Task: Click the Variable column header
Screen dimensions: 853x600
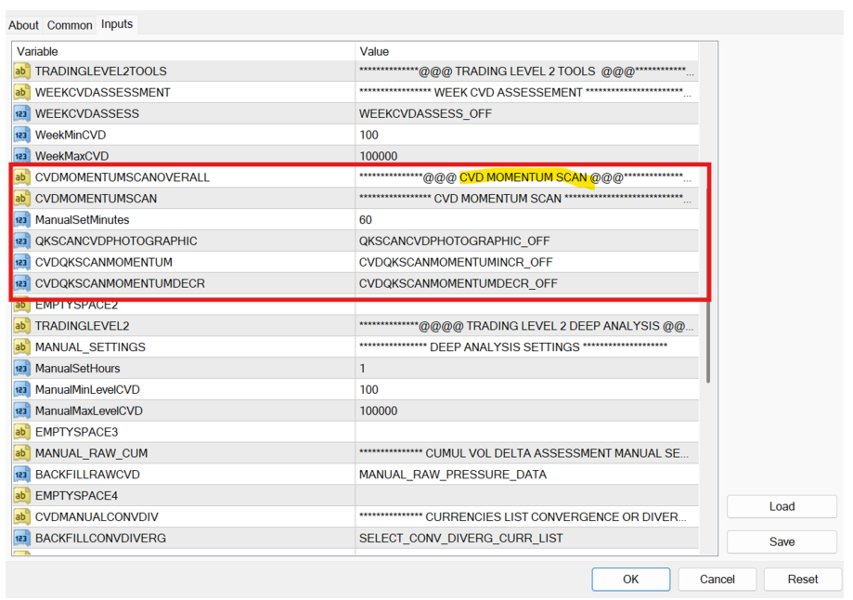Action: 183,52
